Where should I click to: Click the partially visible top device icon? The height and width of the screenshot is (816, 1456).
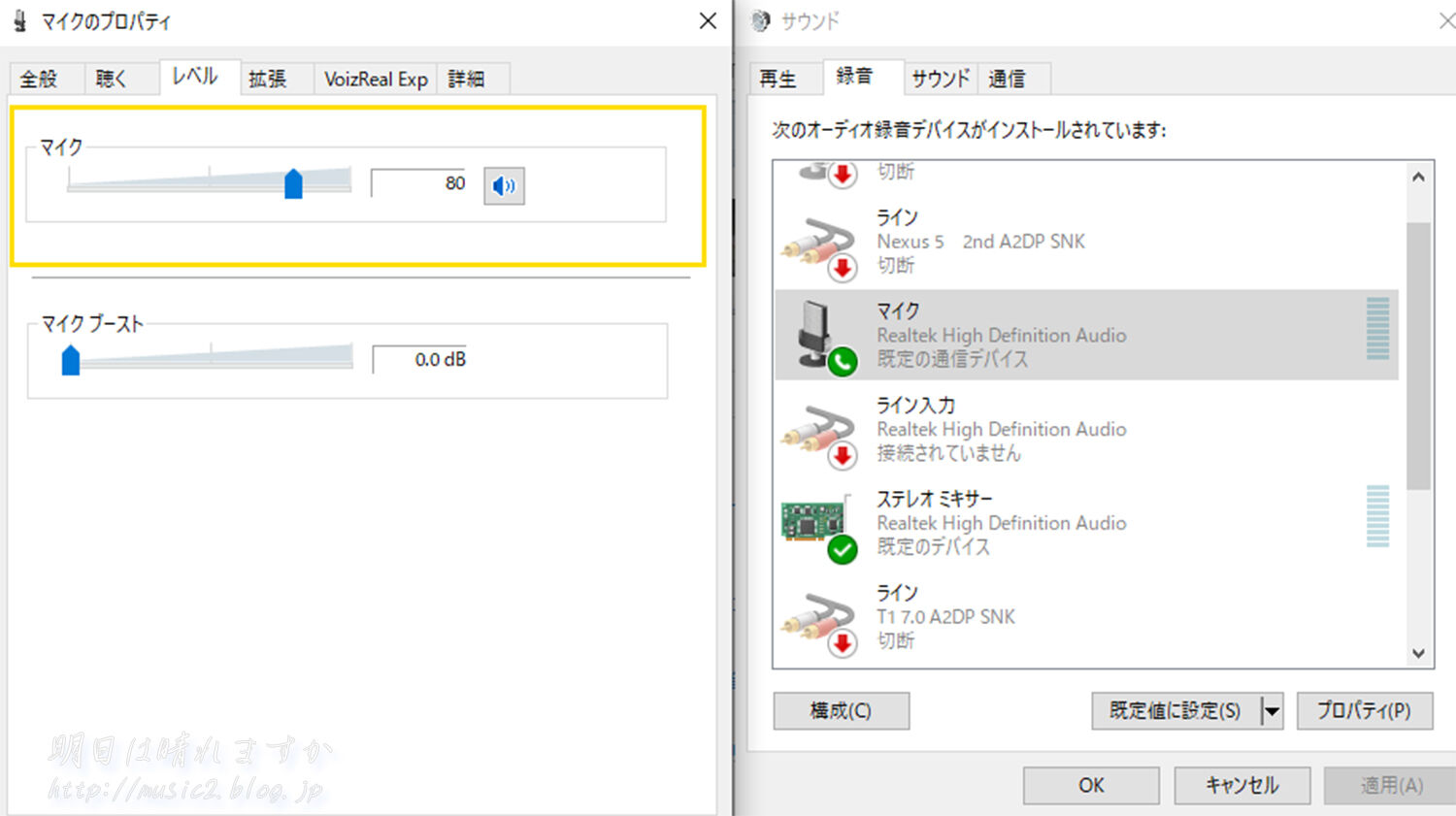pos(828,174)
